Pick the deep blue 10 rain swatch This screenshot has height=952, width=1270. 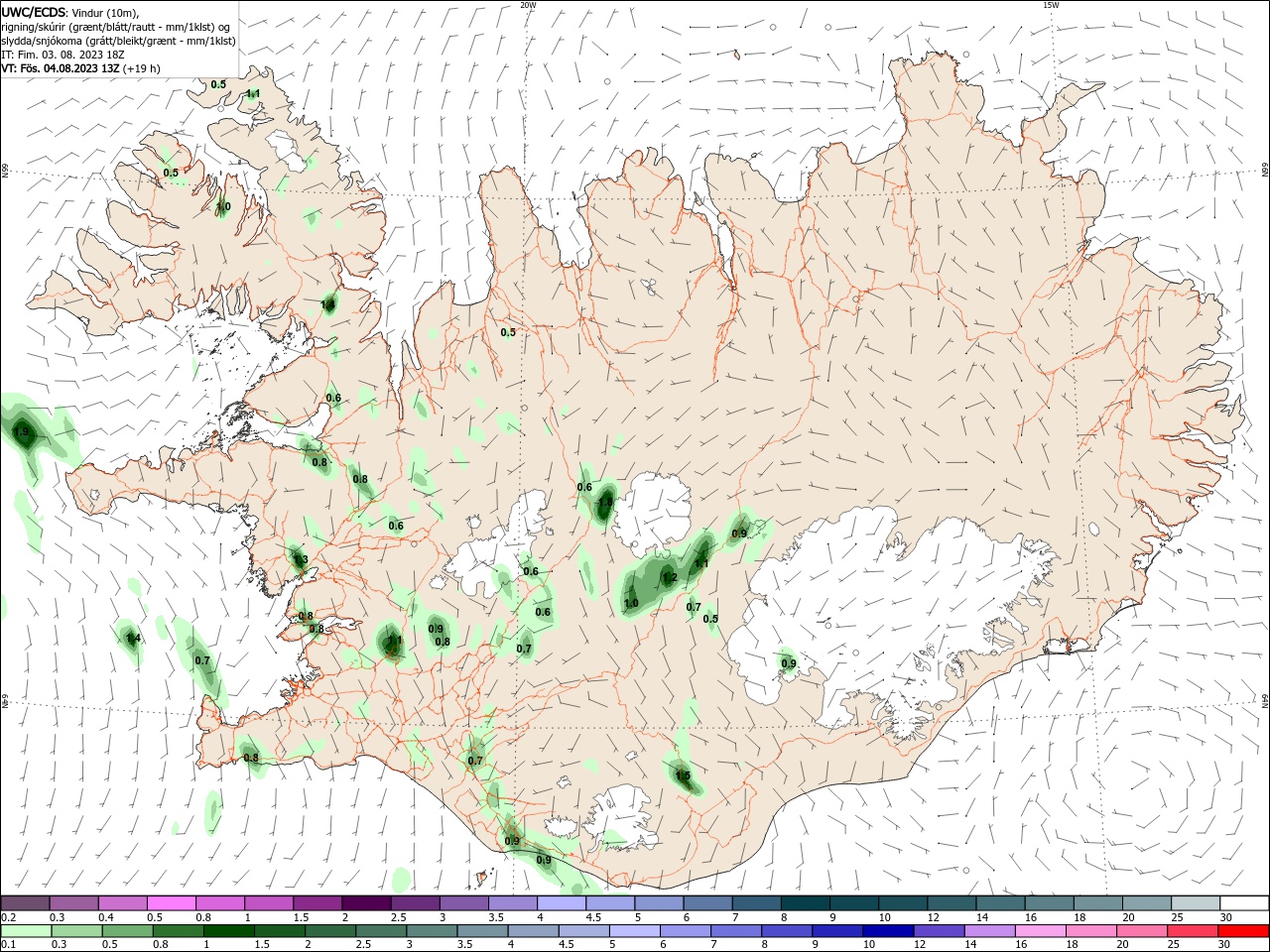pos(888,931)
